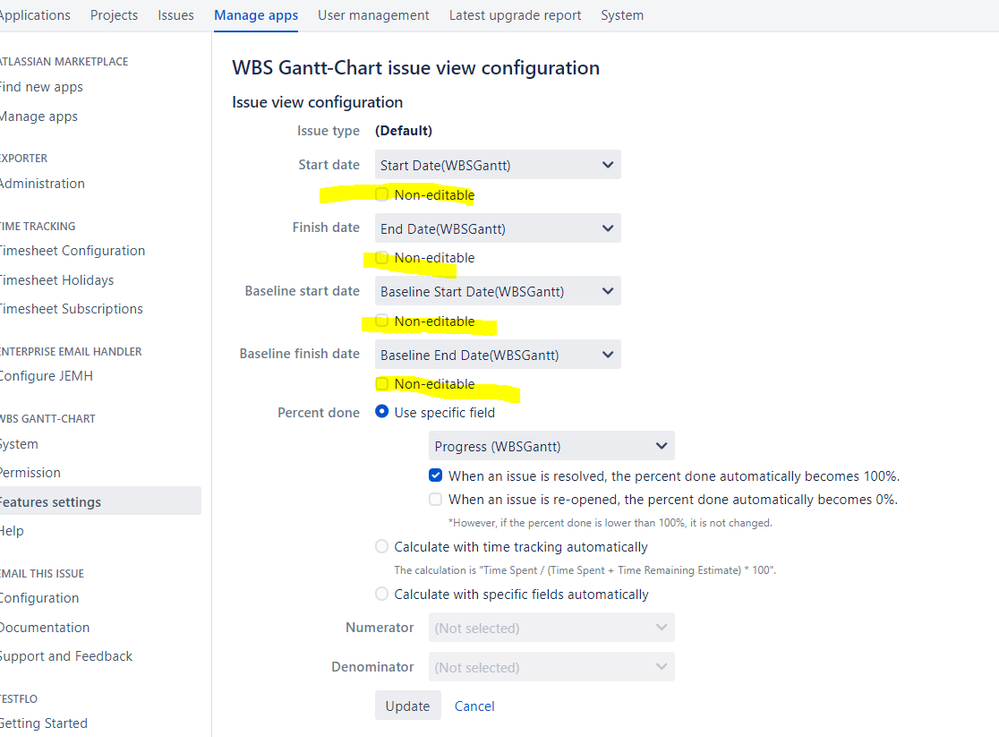The width and height of the screenshot is (999, 737).
Task: Open Manage apps in the sidebar
Action: coord(39,116)
